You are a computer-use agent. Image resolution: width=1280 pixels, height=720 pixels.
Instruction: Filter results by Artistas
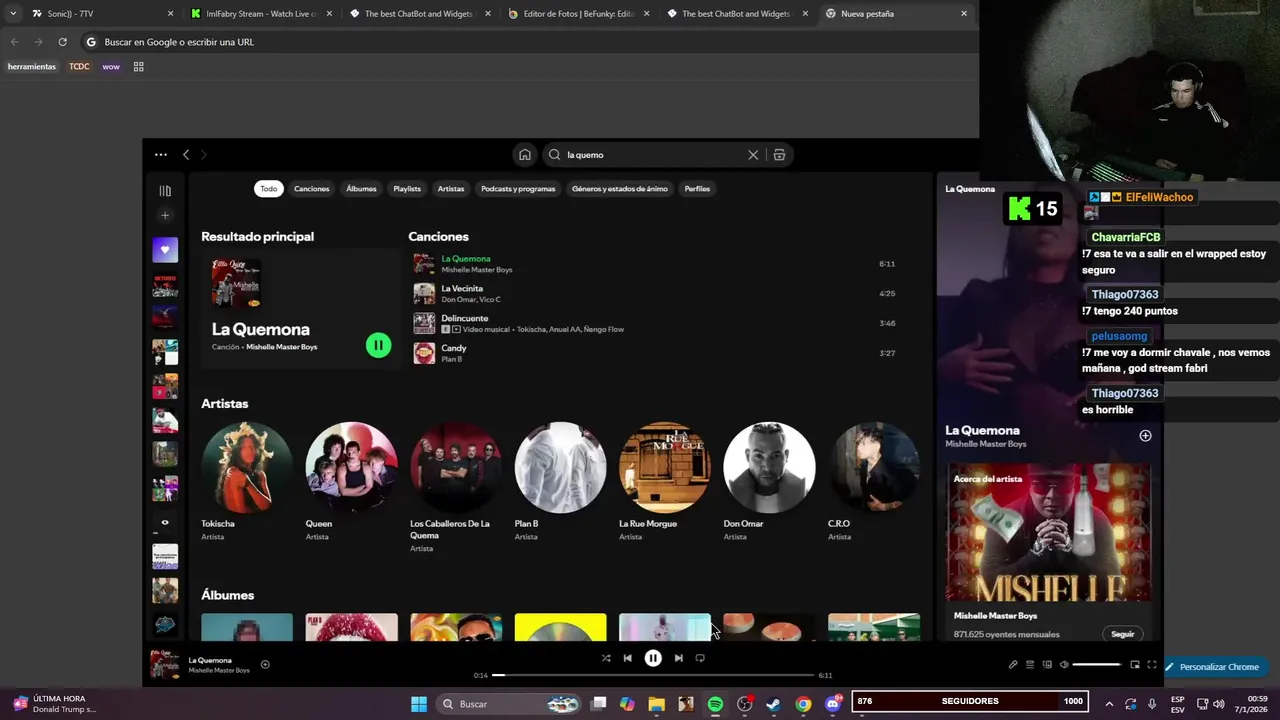(x=451, y=189)
